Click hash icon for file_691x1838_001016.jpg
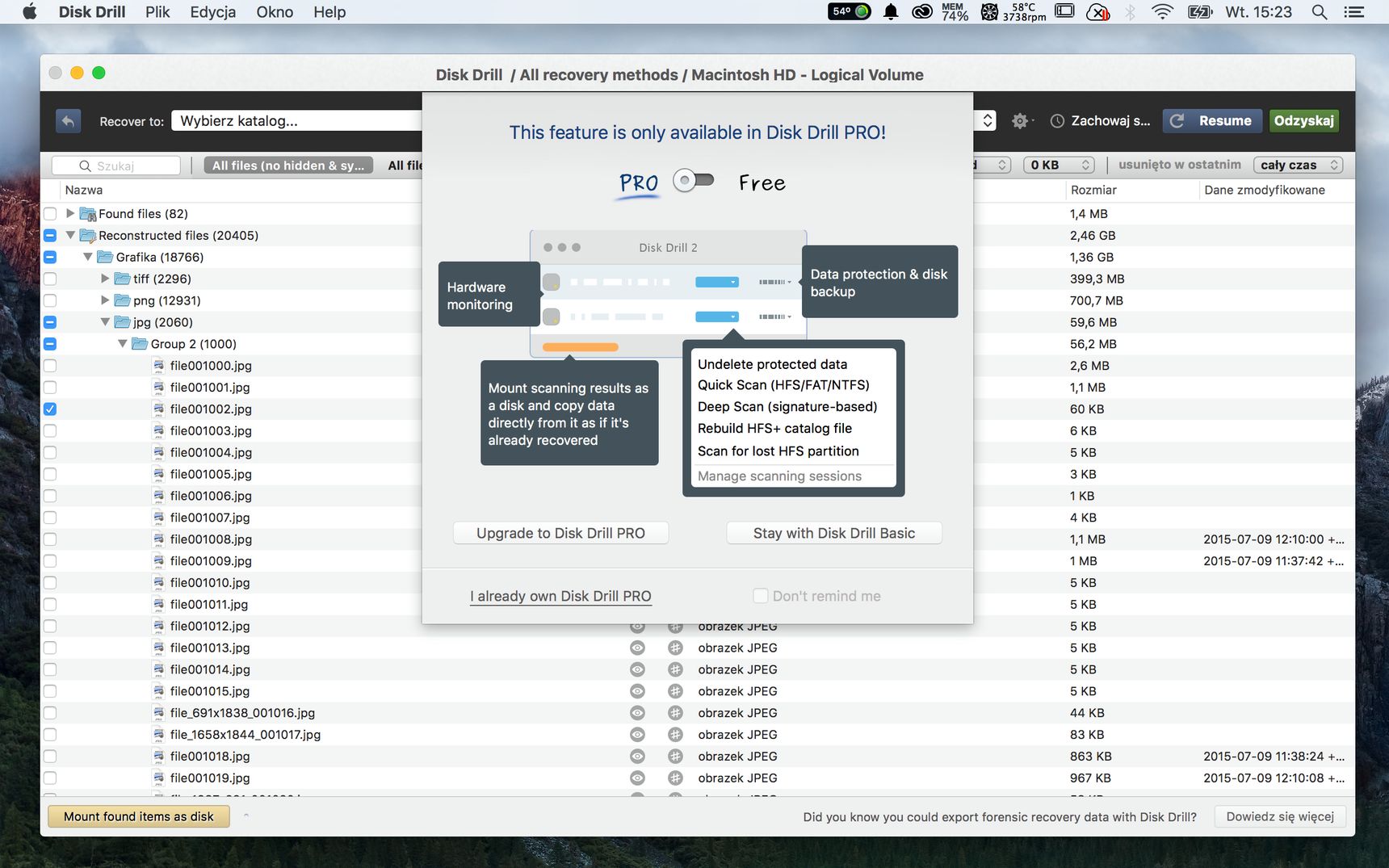1389x868 pixels. coord(675,713)
